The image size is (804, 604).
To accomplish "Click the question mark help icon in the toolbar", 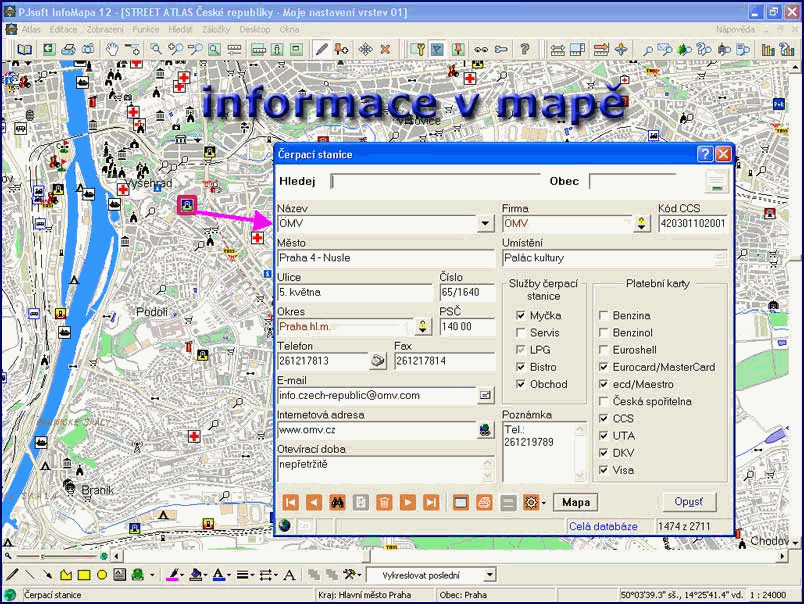I will pyautogui.click(x=524, y=49).
